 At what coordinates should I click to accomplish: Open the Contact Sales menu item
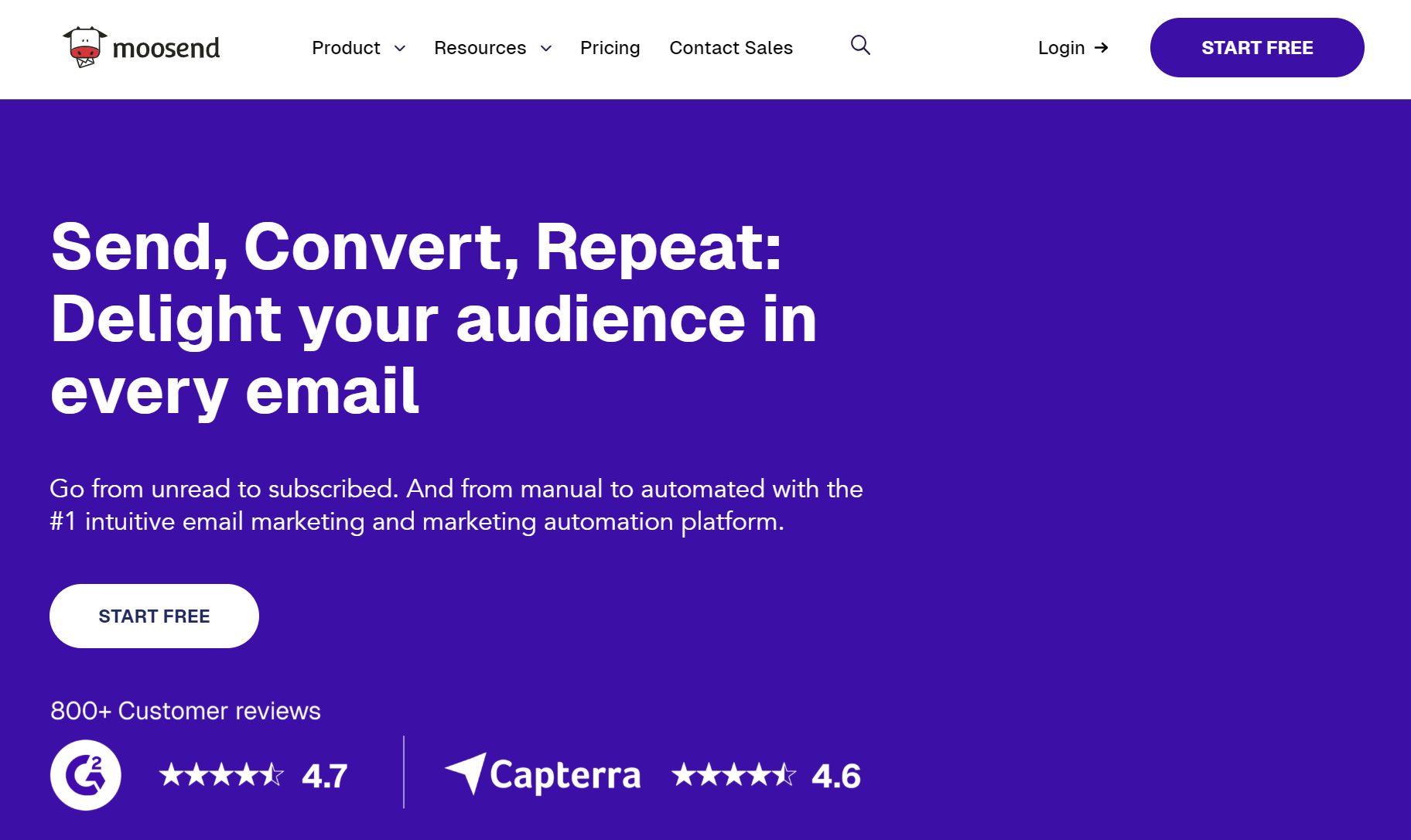731,47
